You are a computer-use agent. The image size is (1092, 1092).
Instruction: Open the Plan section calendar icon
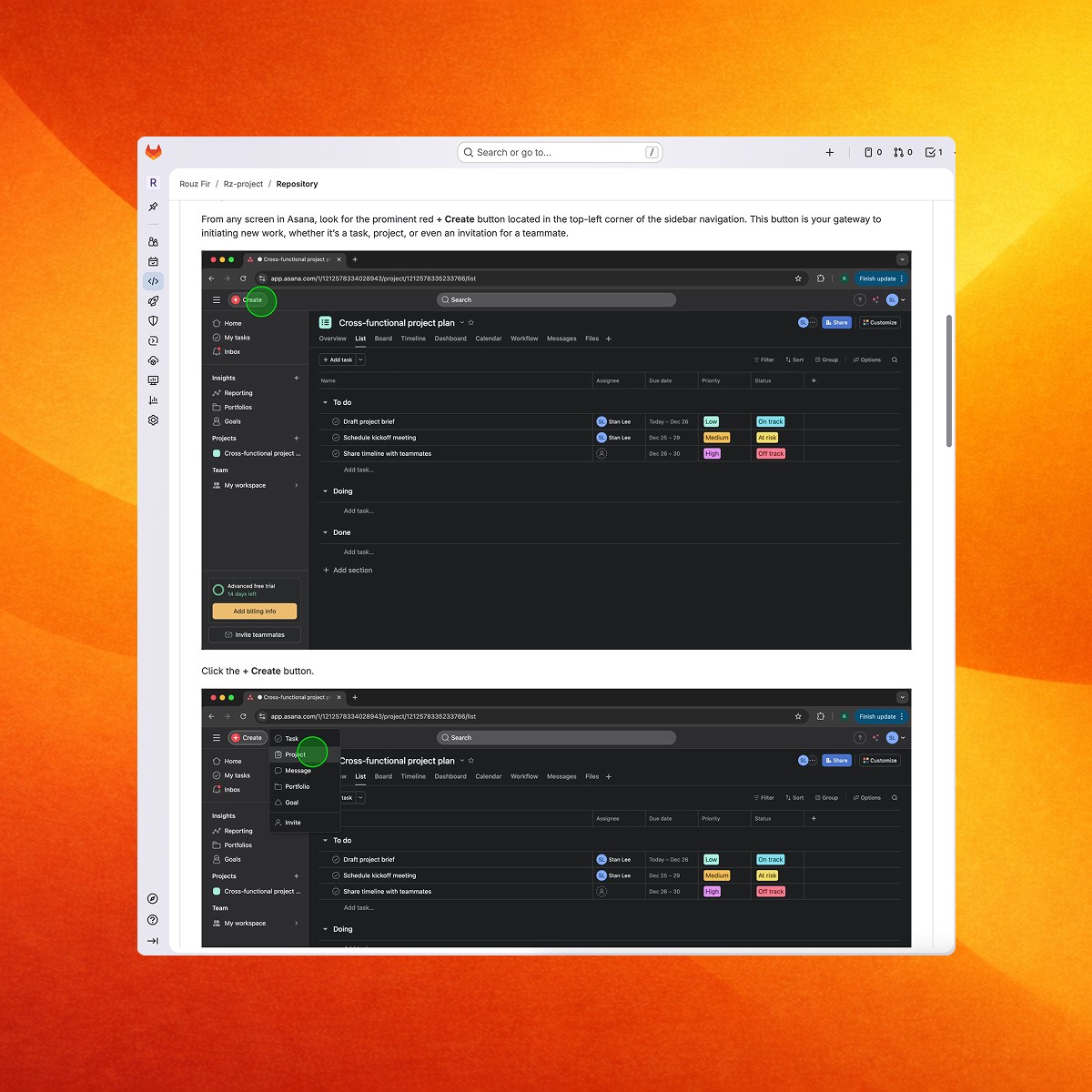pos(153,261)
